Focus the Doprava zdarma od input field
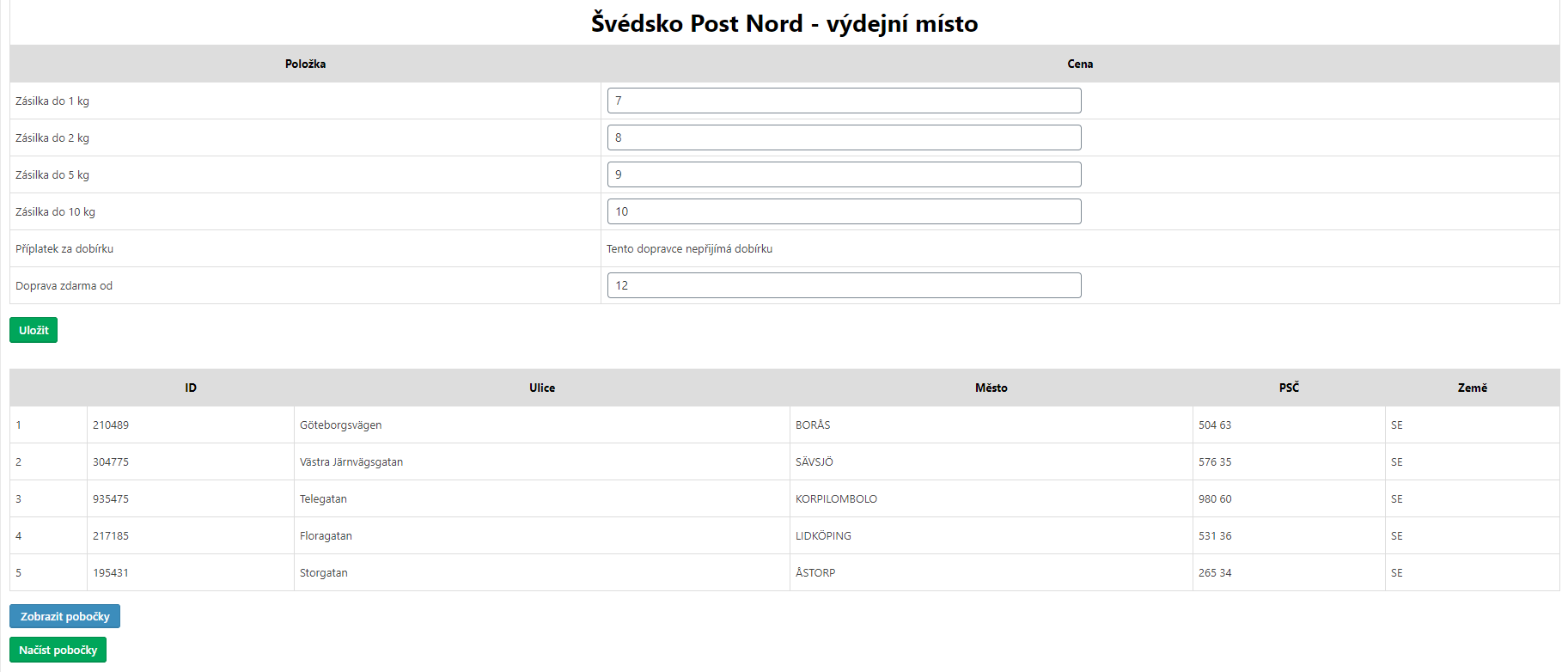This screenshot has height=672, width=1568. [x=844, y=285]
